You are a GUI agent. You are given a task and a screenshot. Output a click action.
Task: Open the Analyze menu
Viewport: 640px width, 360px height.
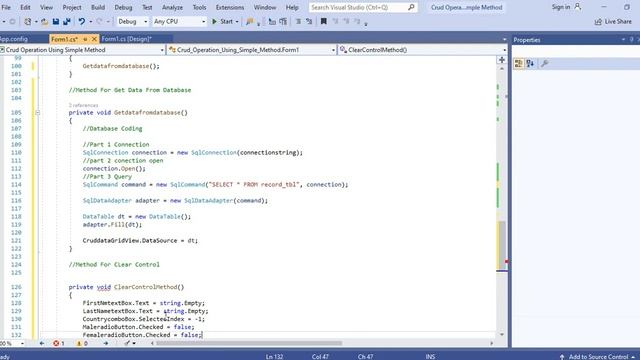coord(172,7)
